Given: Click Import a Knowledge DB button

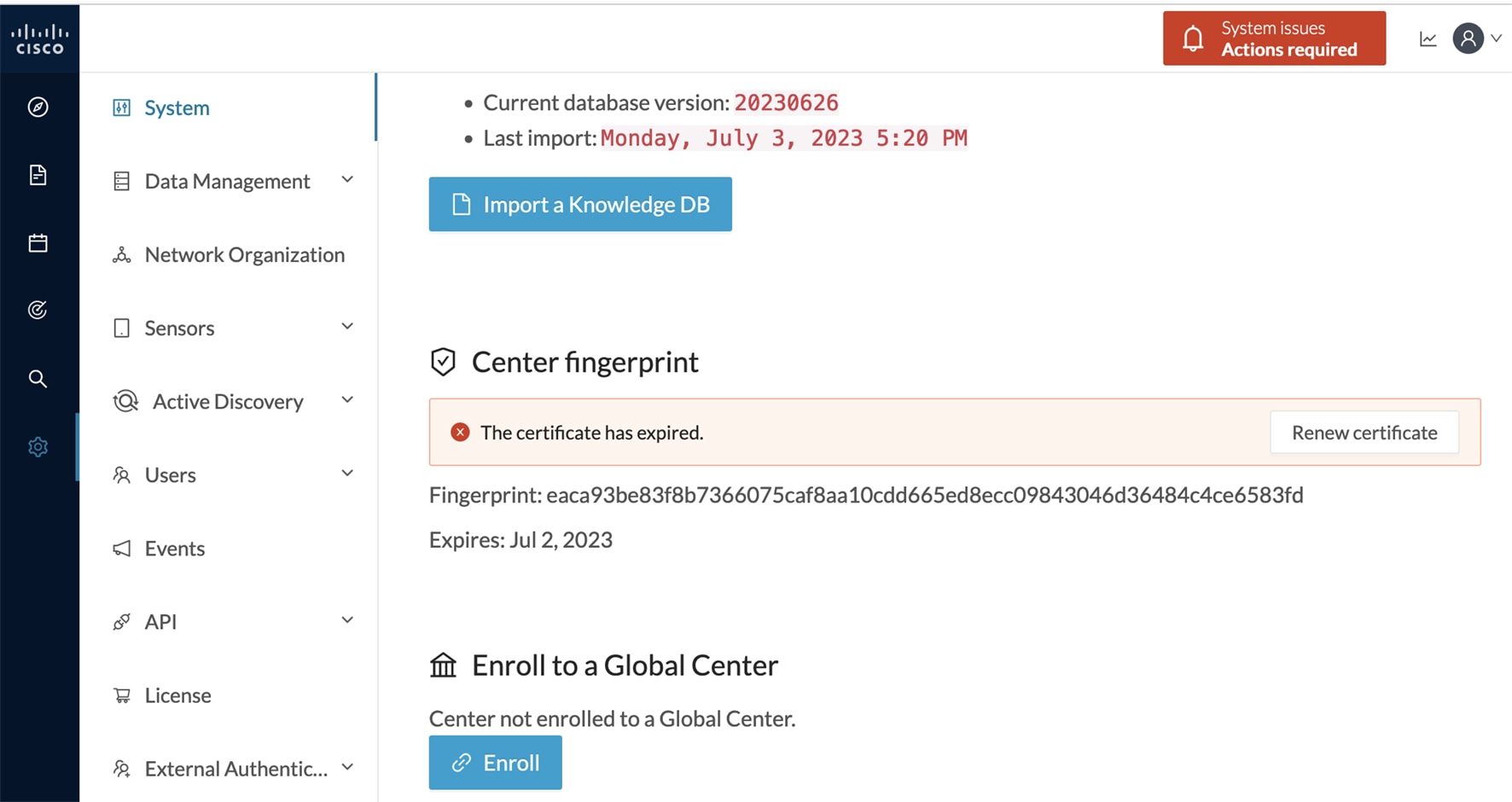Looking at the screenshot, I should click(x=580, y=204).
